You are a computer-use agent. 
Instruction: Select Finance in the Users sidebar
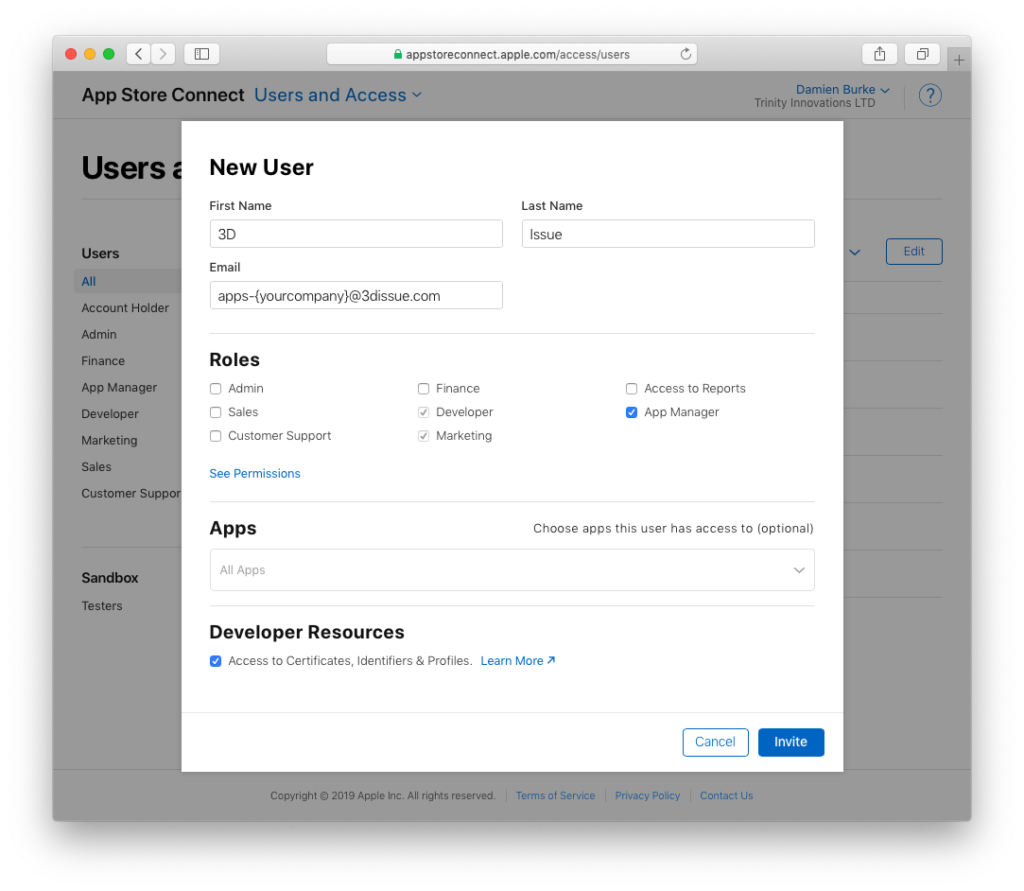[103, 361]
